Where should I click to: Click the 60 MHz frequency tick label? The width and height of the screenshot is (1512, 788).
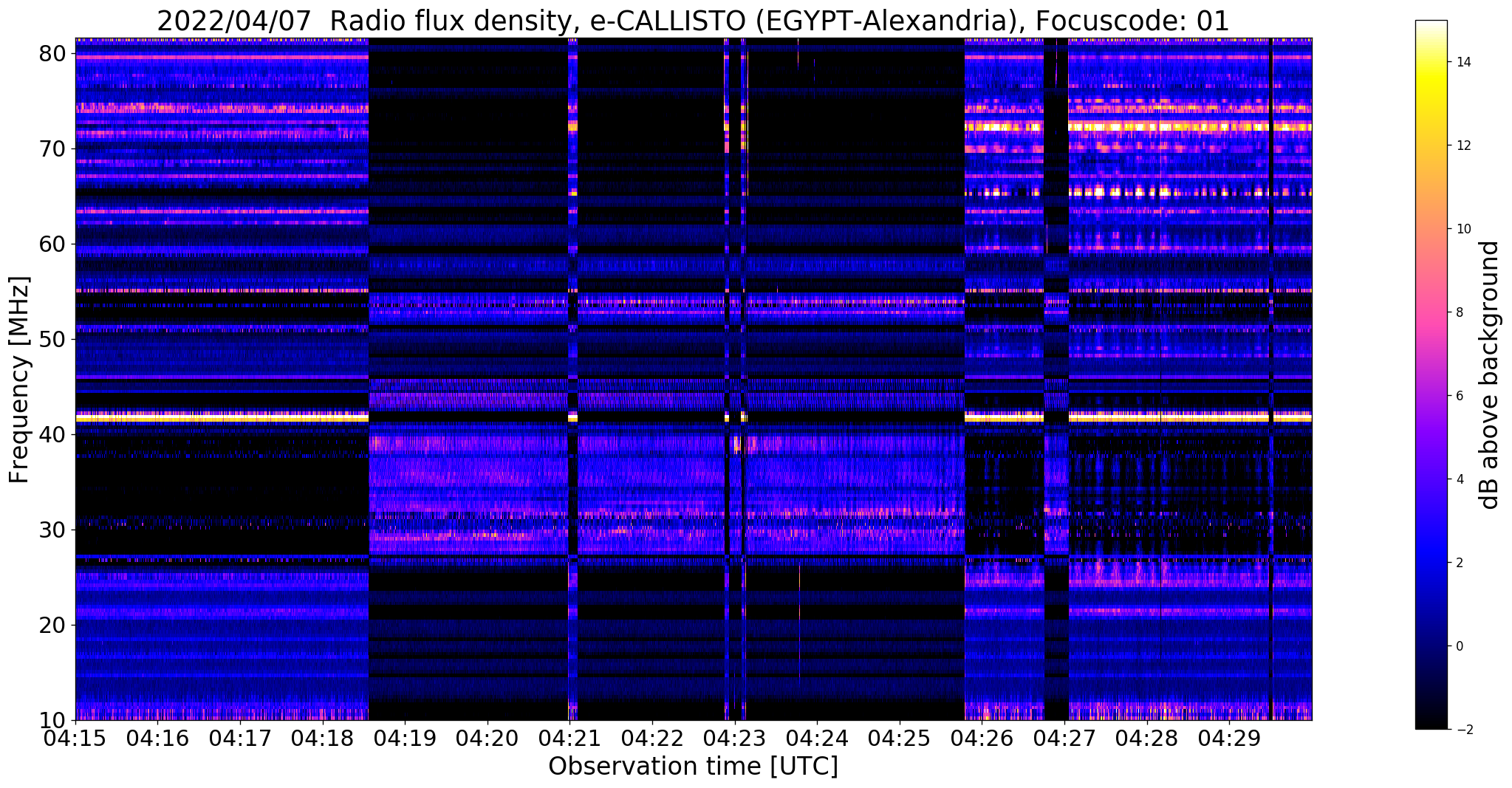53,244
